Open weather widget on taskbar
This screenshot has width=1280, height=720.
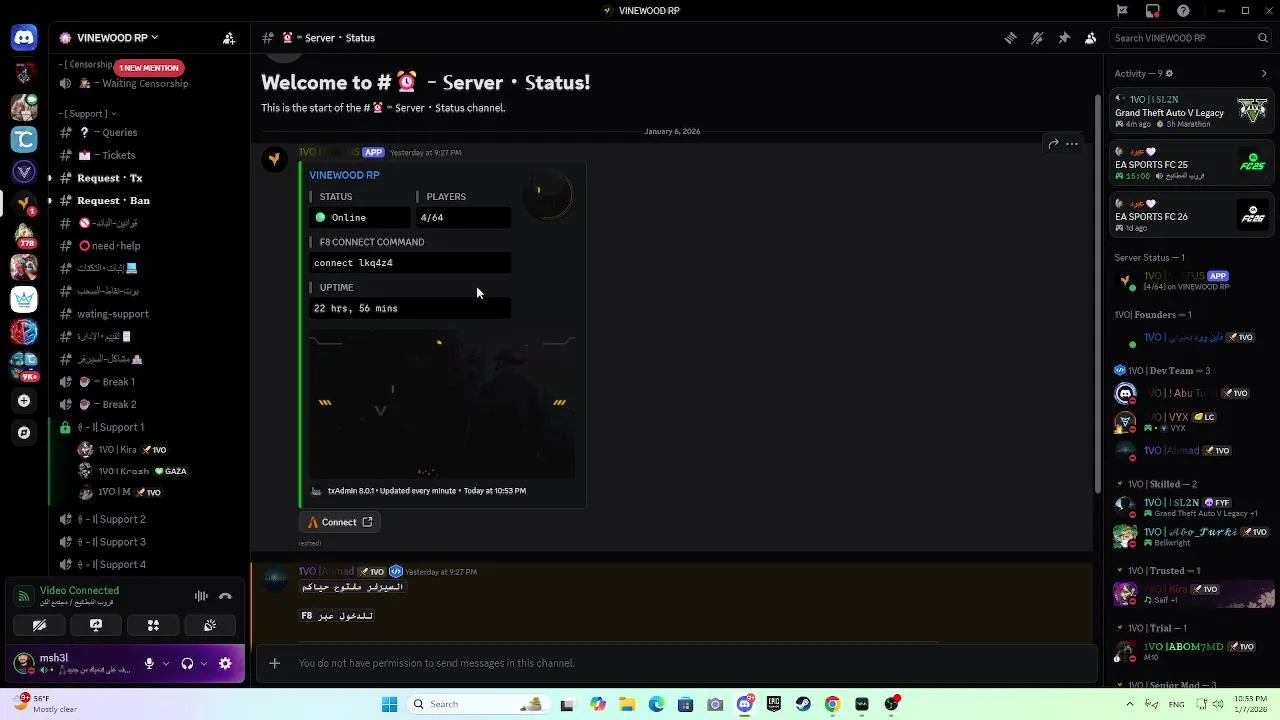pyautogui.click(x=46, y=704)
